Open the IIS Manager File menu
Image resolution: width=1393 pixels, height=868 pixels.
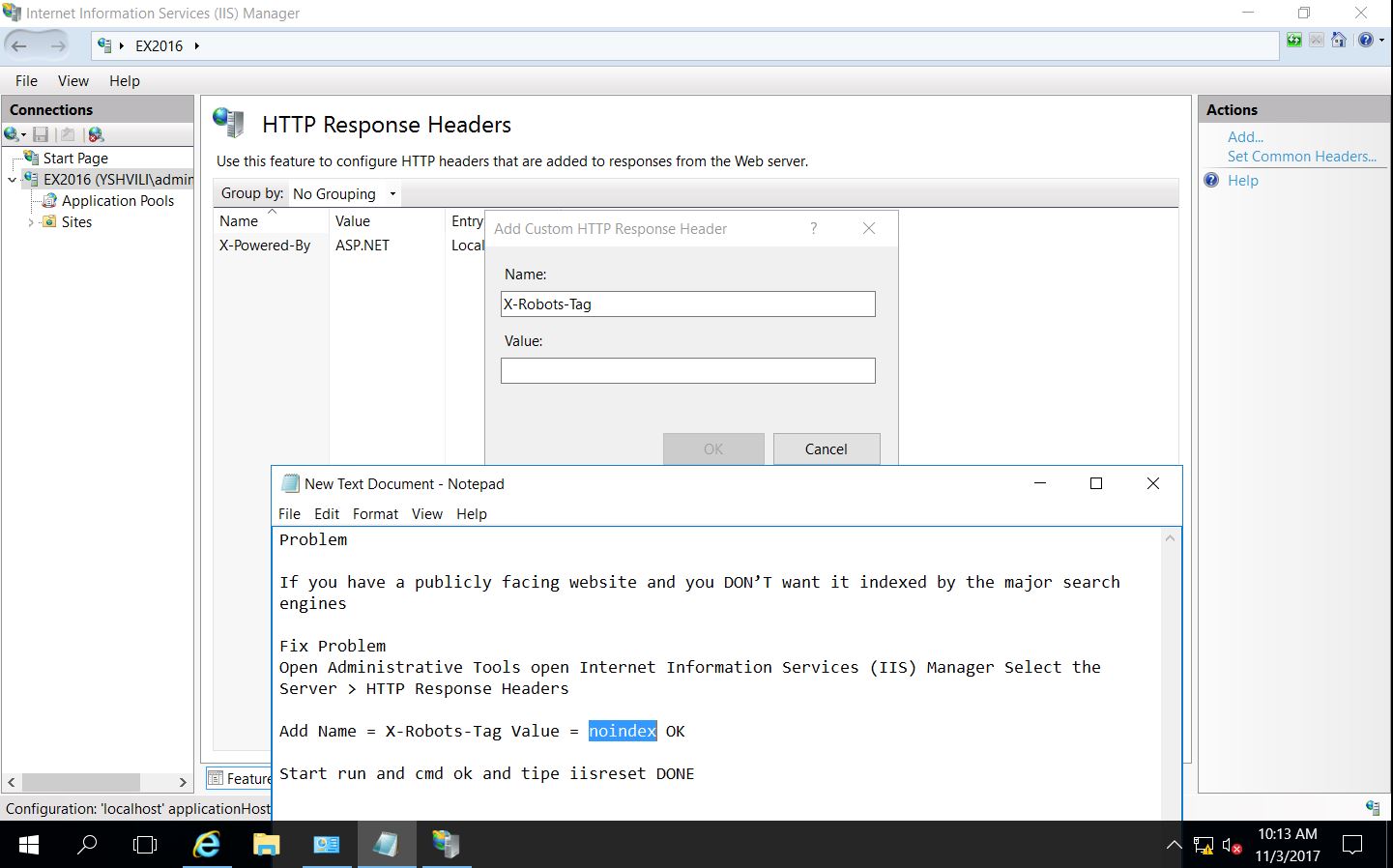[x=26, y=80]
